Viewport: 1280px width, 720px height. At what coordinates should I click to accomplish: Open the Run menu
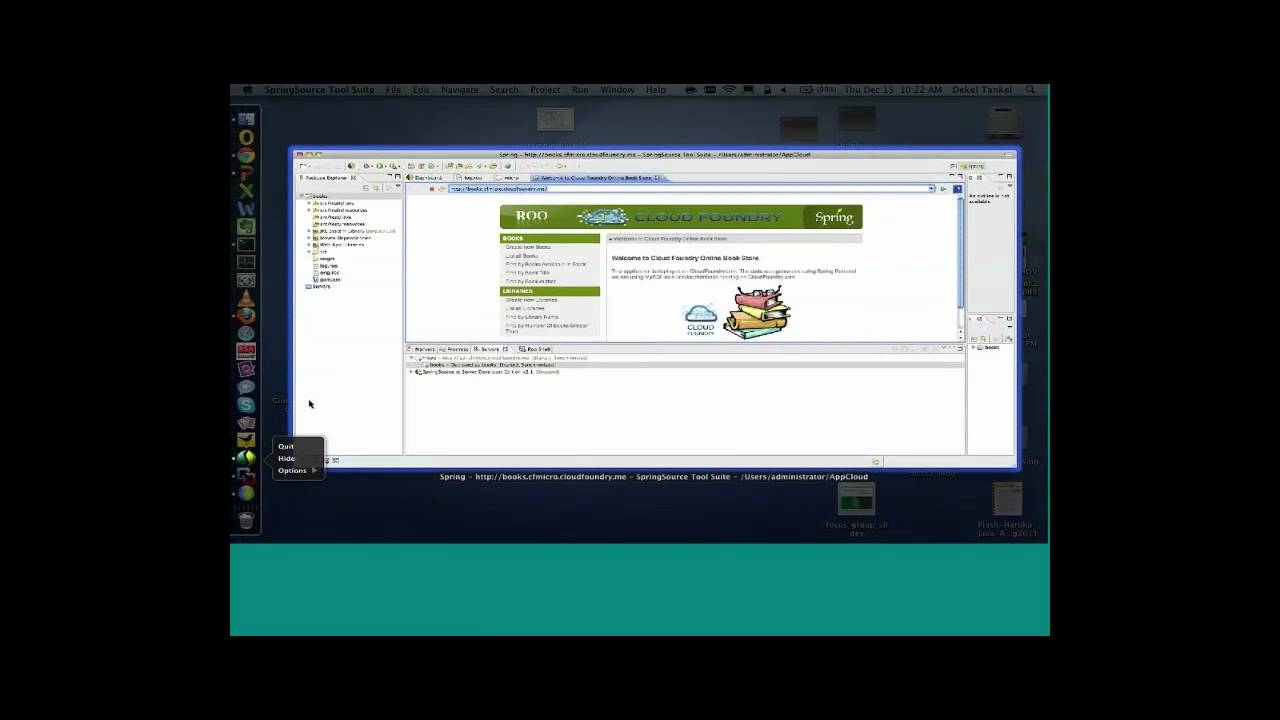(x=580, y=90)
